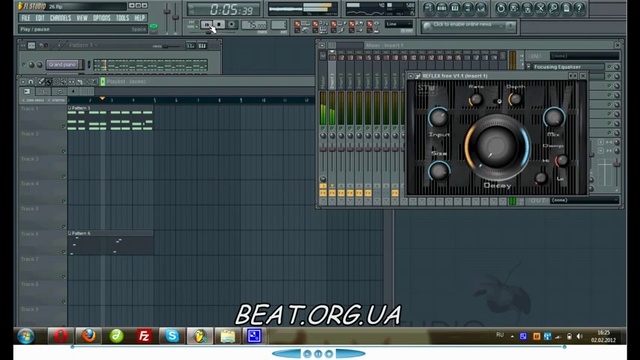Toggle Track 2 mute dot
Screen dimensions: 640x360
tap(64, 152)
